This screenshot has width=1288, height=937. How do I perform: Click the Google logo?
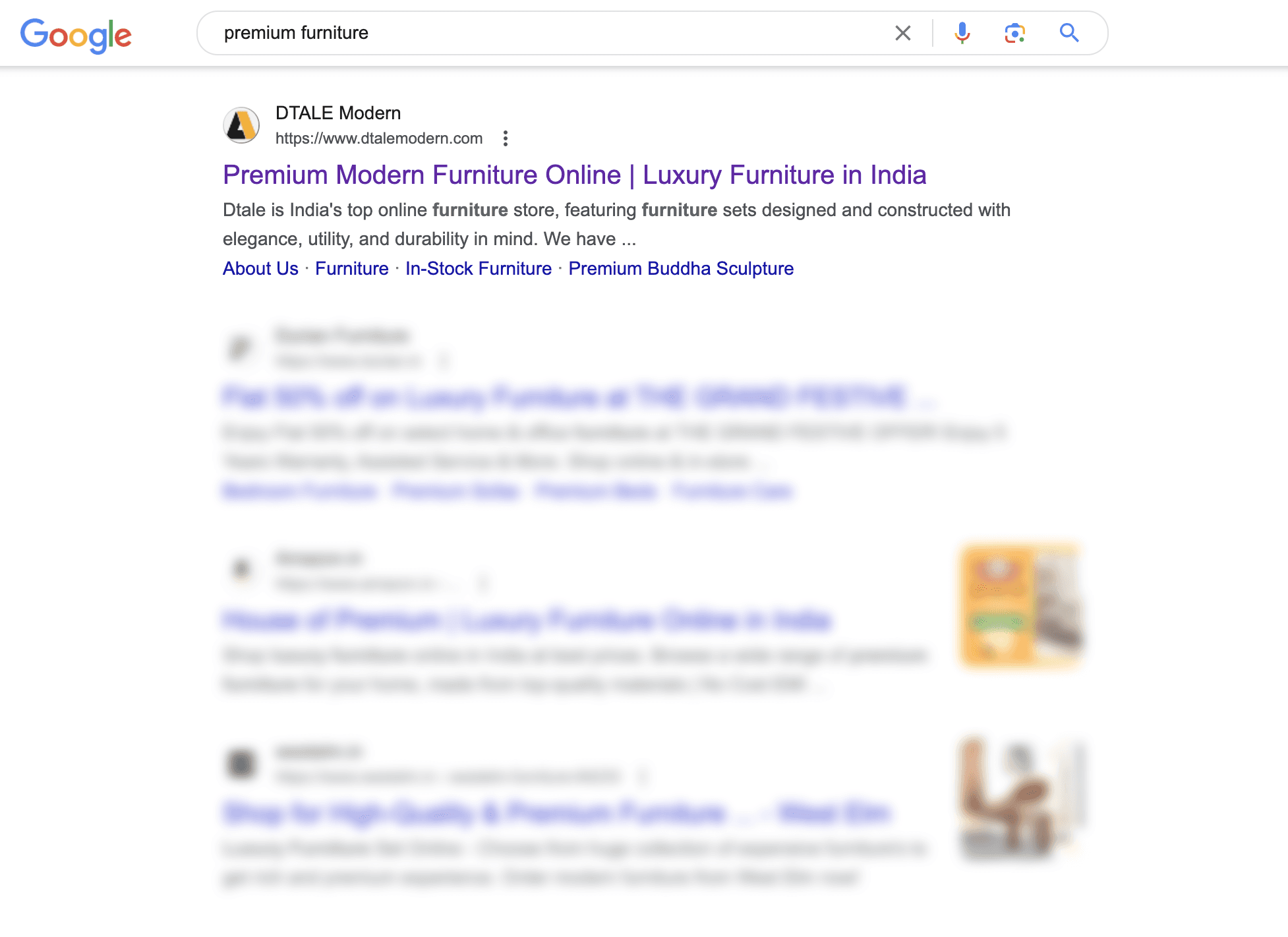click(76, 34)
